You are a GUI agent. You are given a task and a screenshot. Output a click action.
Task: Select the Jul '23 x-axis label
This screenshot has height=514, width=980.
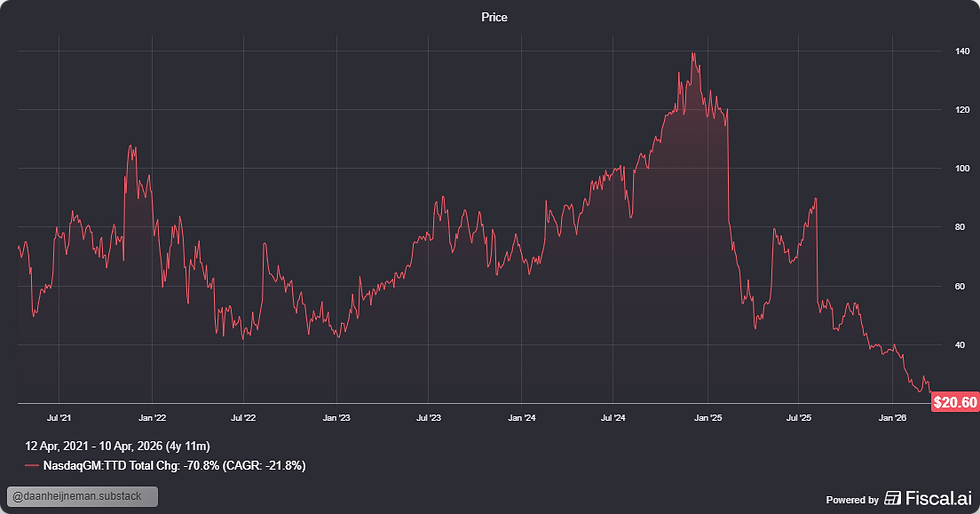pos(428,418)
